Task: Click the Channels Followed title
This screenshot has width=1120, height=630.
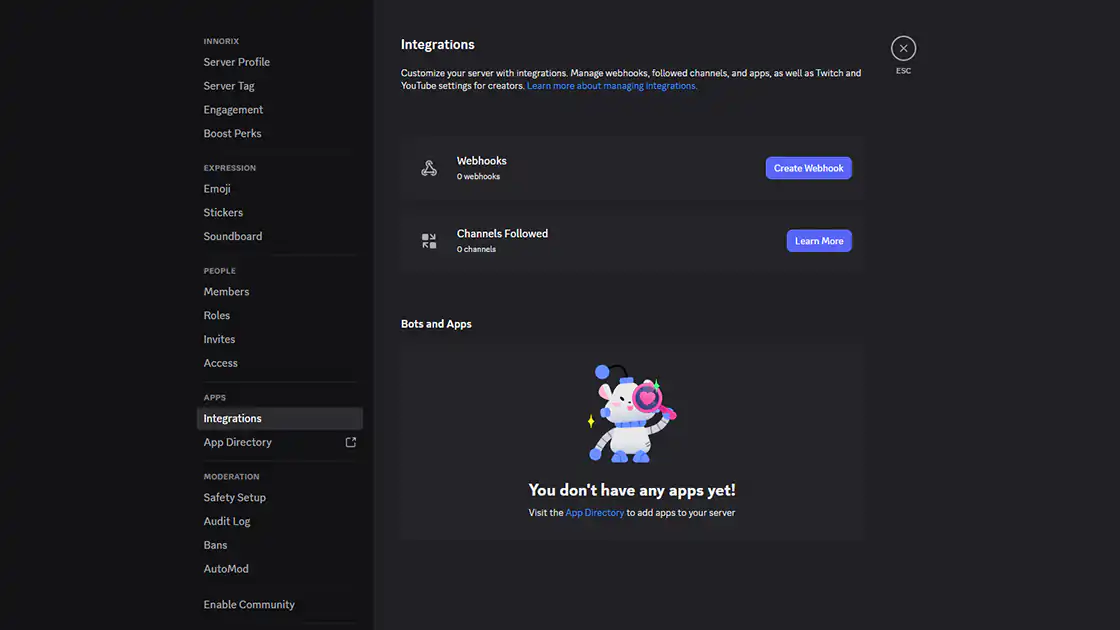Action: click(x=502, y=234)
